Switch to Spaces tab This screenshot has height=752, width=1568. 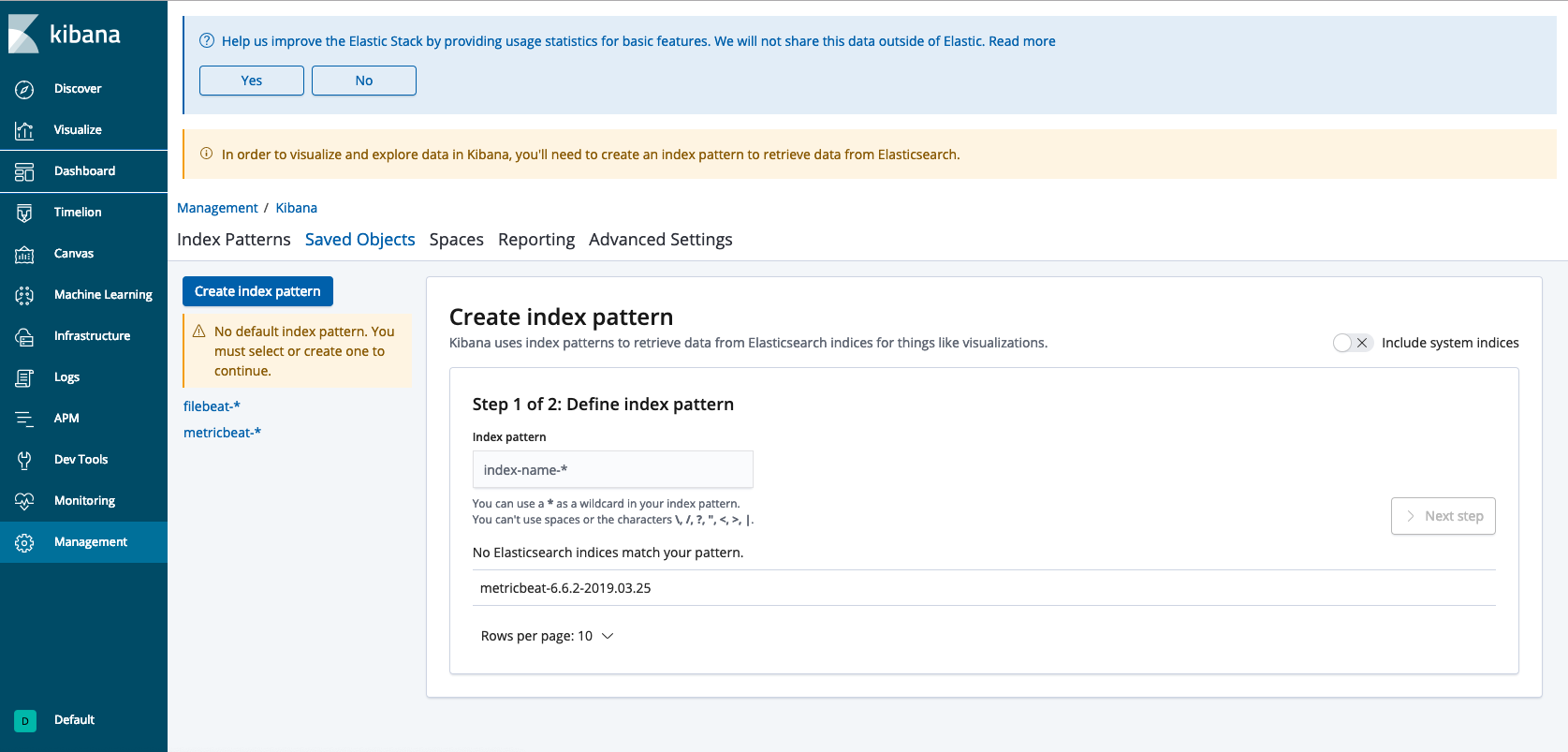tap(457, 240)
